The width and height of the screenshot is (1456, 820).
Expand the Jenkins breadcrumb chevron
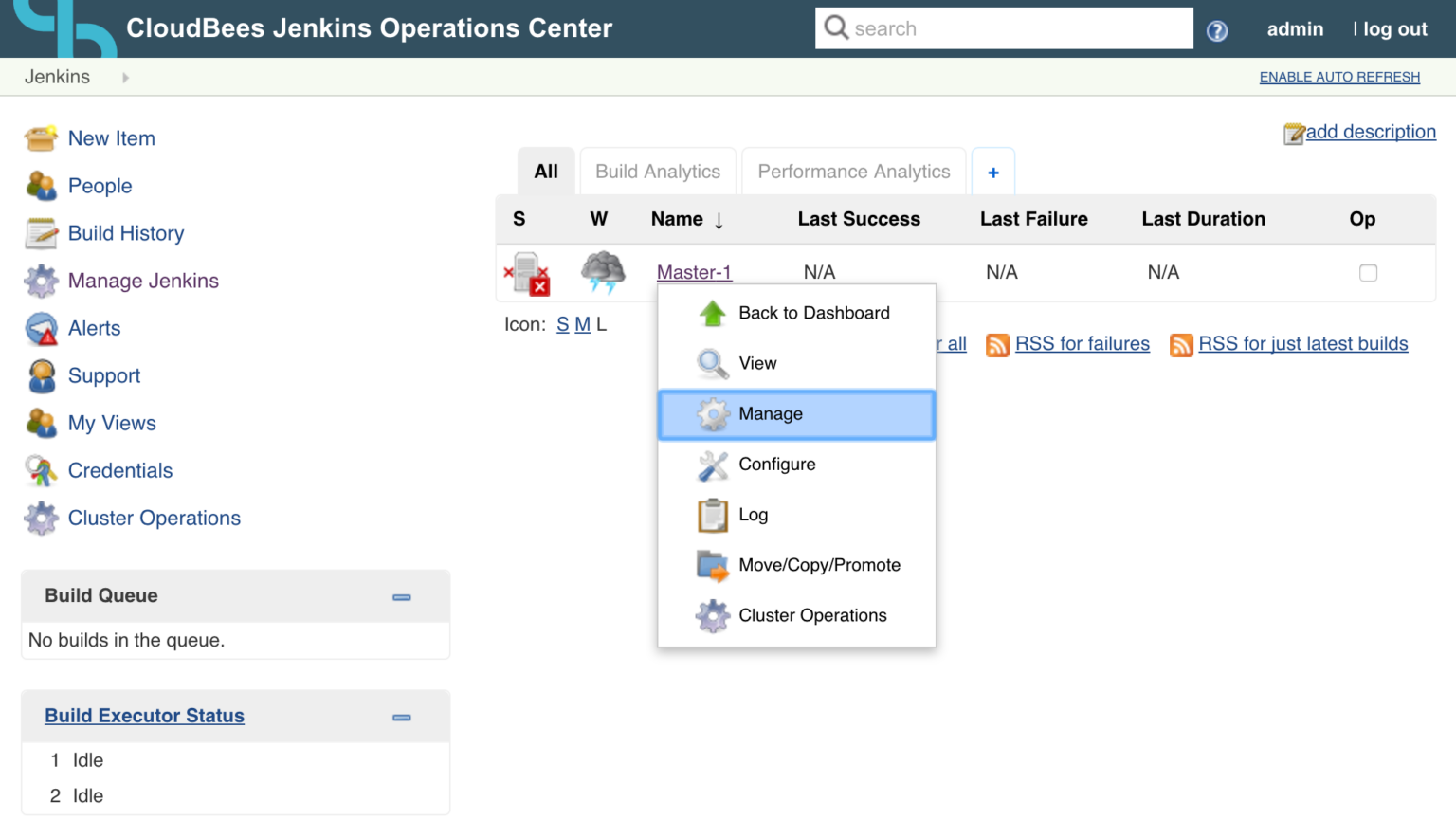pyautogui.click(x=125, y=77)
